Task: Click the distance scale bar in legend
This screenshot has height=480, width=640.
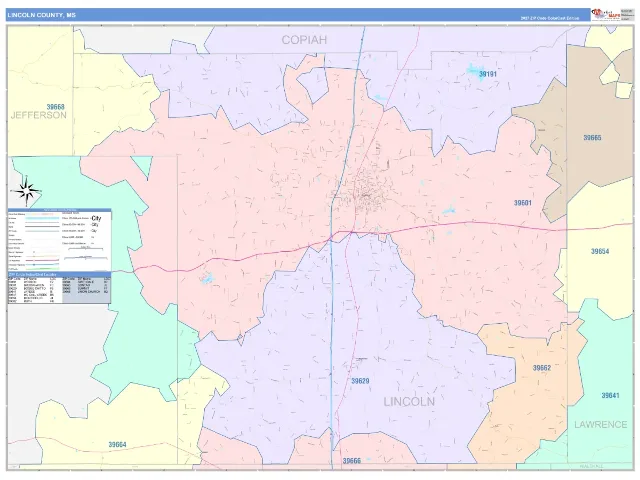Action: [x=85, y=248]
